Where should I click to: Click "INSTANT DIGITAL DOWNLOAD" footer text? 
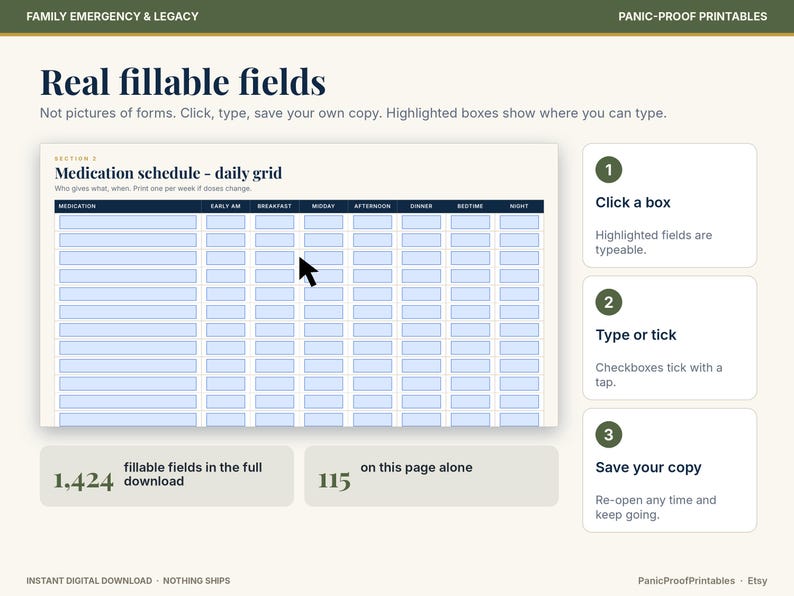(x=89, y=581)
